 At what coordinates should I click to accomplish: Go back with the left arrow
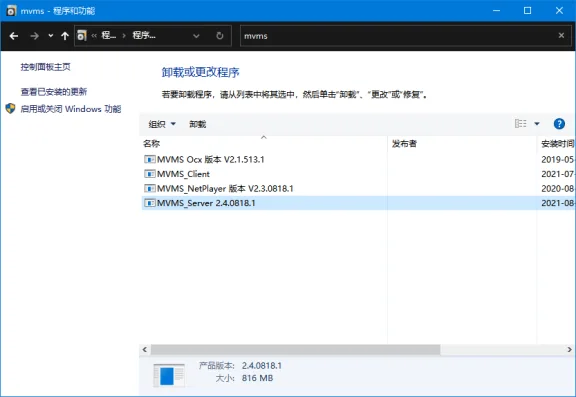(x=14, y=36)
